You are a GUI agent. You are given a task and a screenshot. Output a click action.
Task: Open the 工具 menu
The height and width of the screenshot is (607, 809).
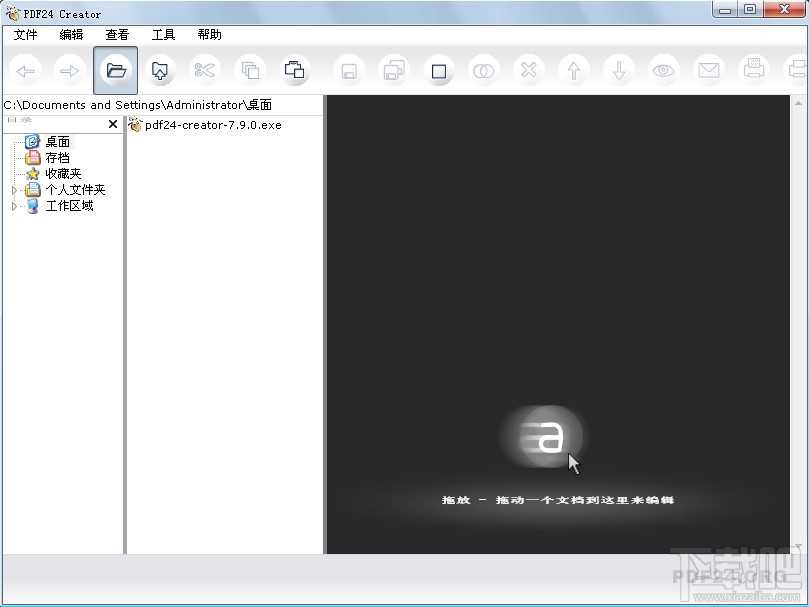pyautogui.click(x=162, y=34)
